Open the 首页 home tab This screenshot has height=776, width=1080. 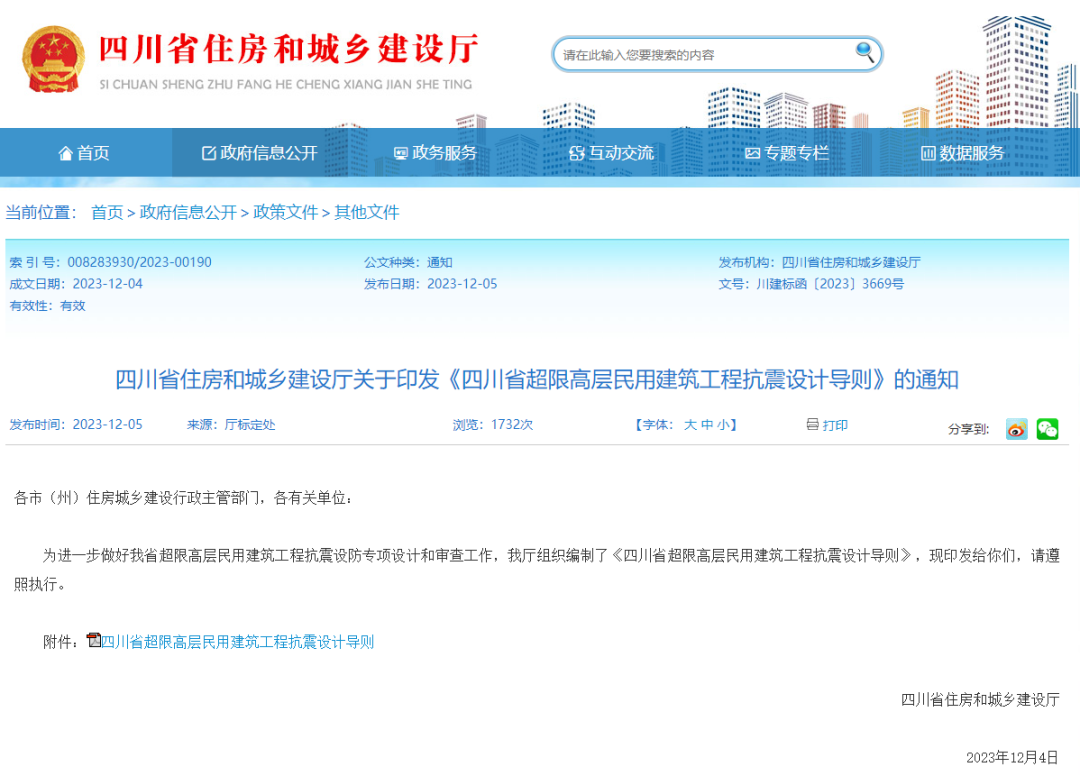(85, 153)
